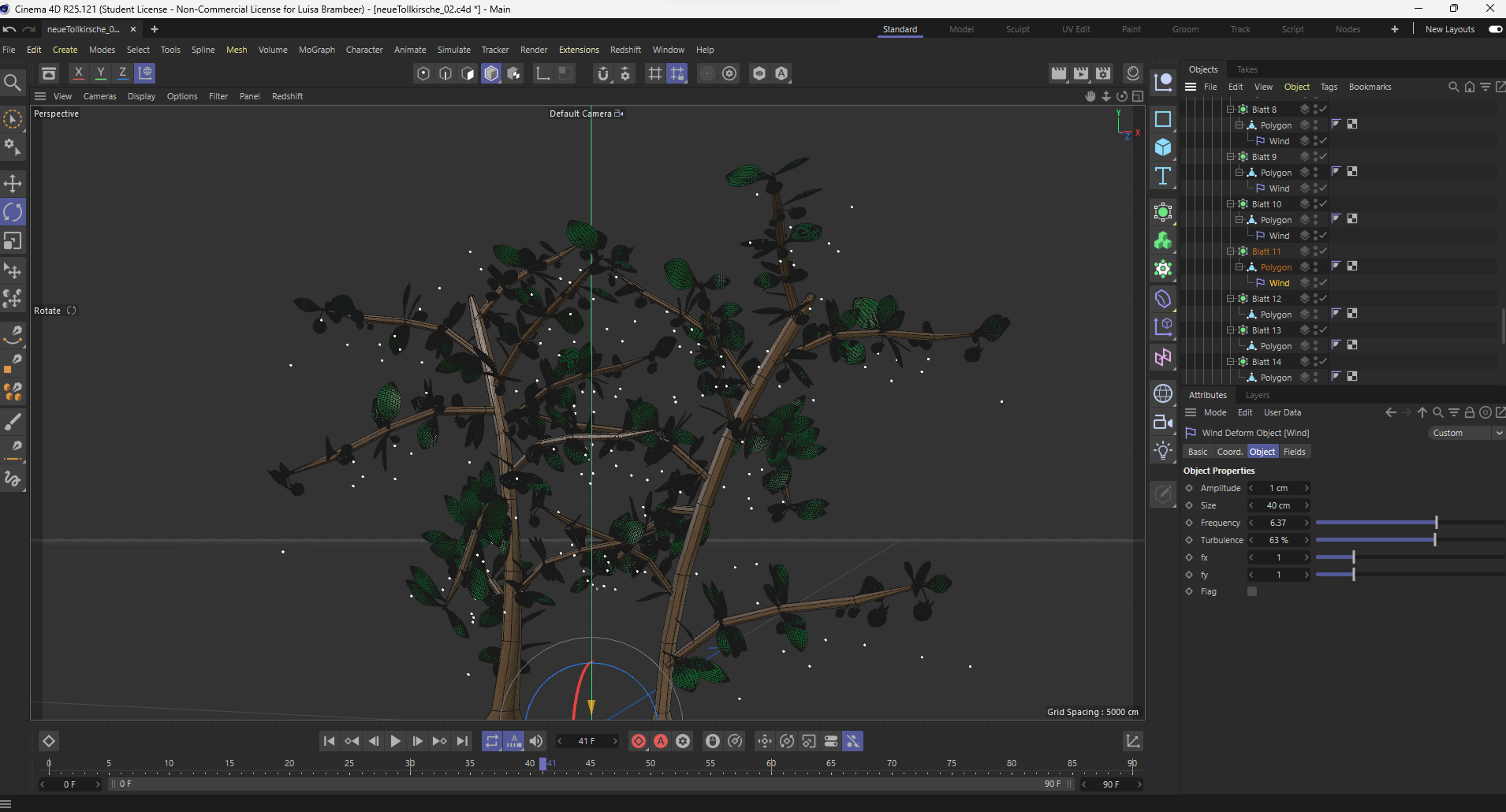Click the Y axis lock icon
1506x812 pixels.
(x=100, y=73)
